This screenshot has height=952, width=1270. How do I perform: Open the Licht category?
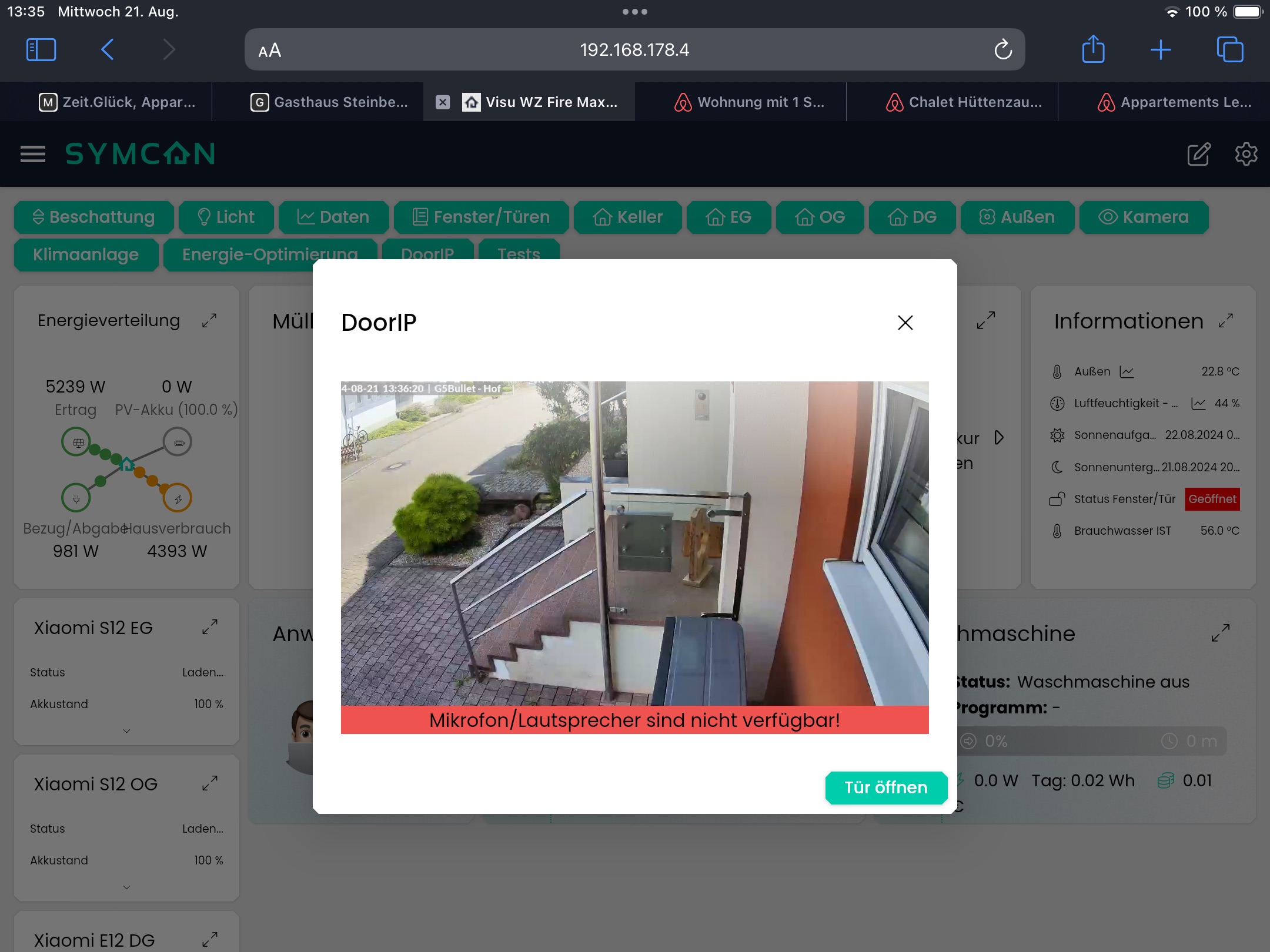(226, 217)
